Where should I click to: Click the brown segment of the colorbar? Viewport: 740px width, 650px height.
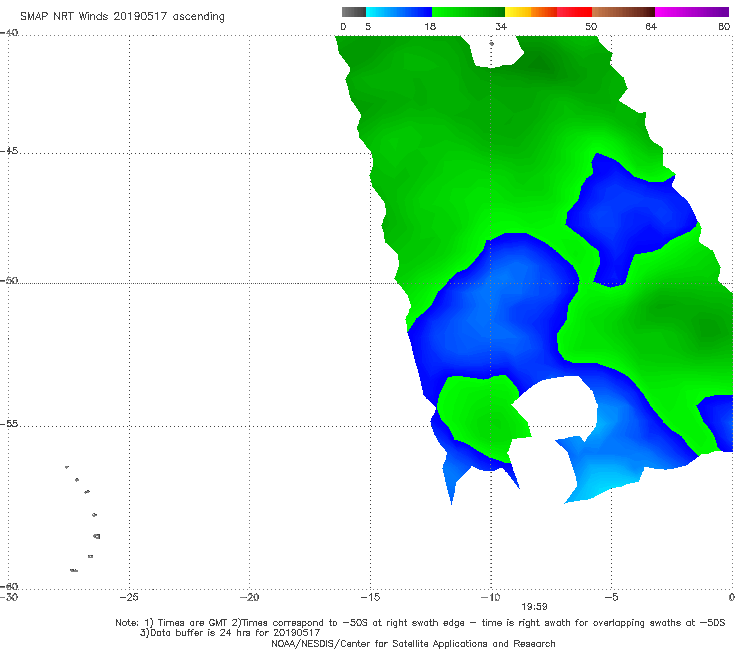[623, 12]
